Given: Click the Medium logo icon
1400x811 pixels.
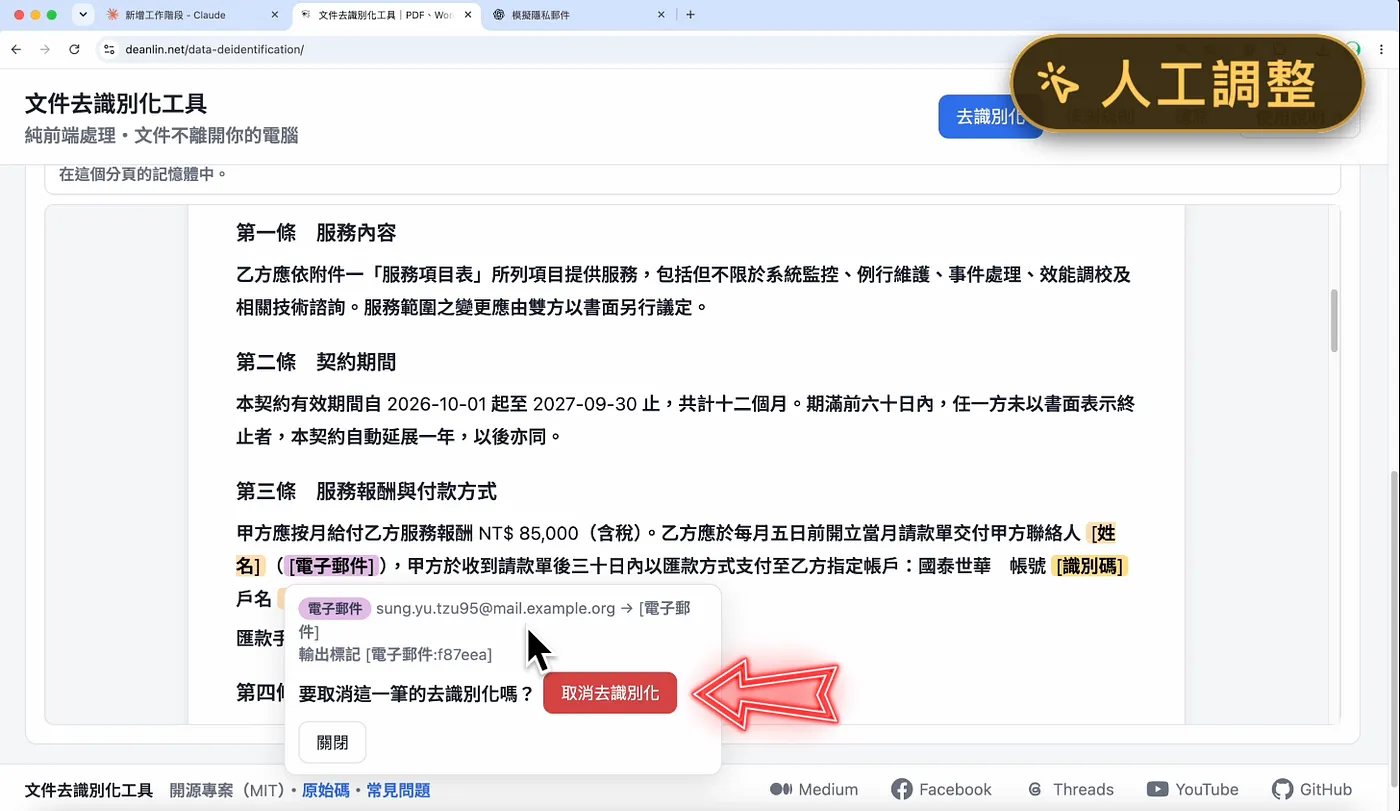Looking at the screenshot, I should [780, 790].
